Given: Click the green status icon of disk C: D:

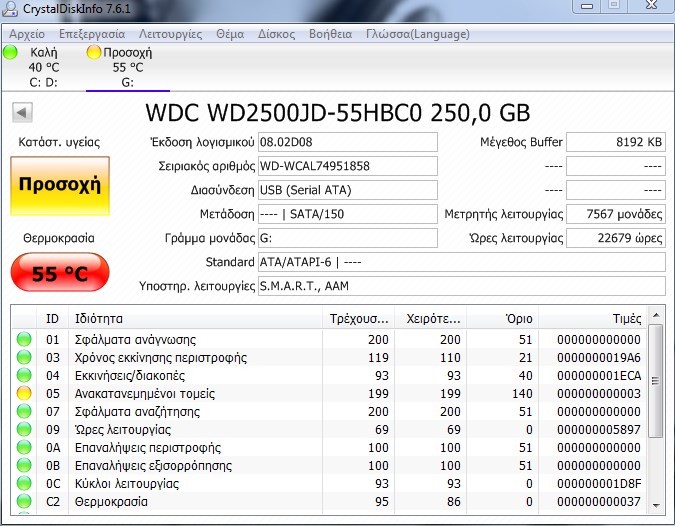Looking at the screenshot, I should point(10,52).
